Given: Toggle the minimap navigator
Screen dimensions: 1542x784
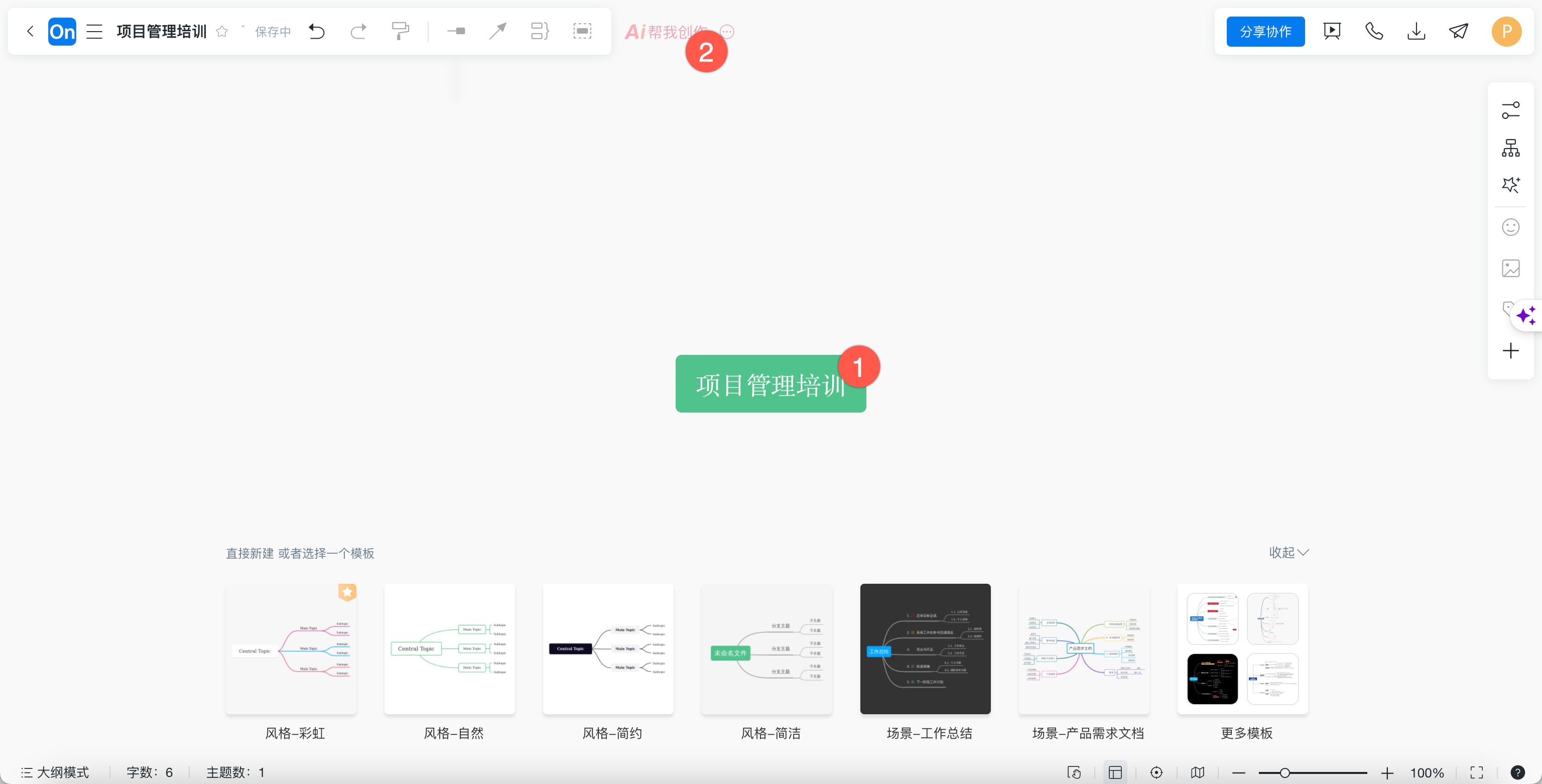Looking at the screenshot, I should (1198, 772).
